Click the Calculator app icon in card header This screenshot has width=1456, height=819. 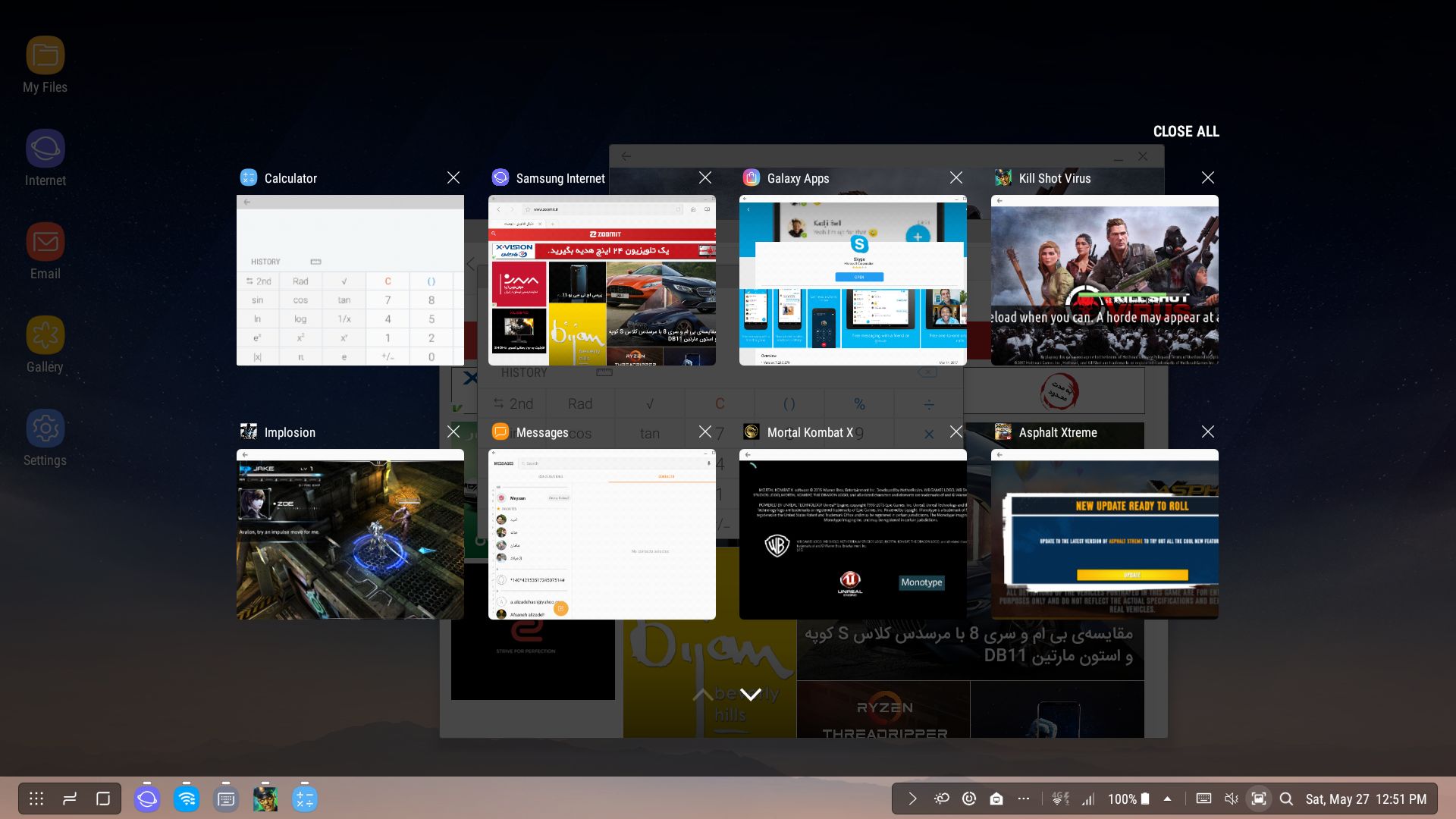(x=249, y=177)
